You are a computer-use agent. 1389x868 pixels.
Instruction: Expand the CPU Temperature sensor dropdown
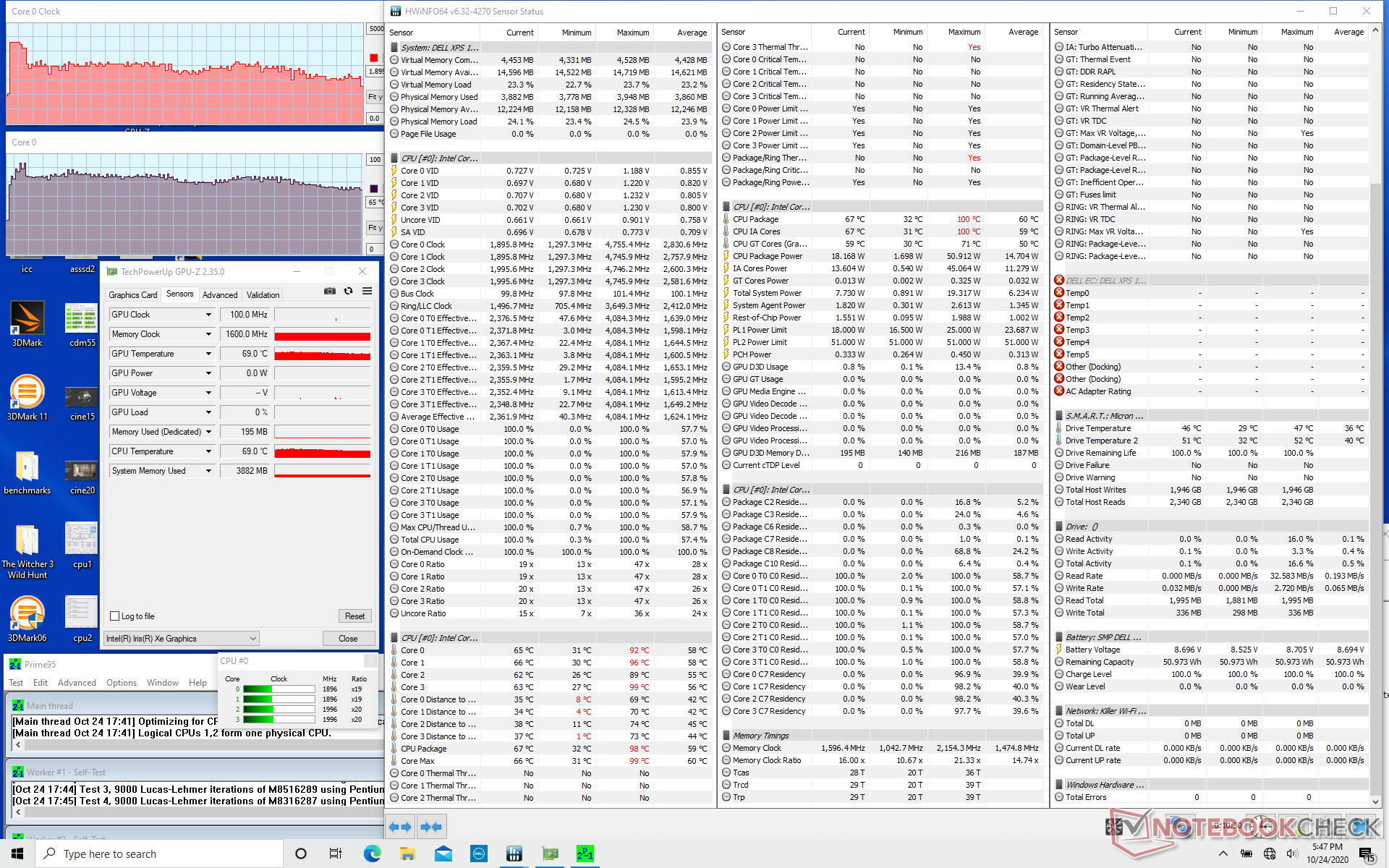click(x=208, y=451)
